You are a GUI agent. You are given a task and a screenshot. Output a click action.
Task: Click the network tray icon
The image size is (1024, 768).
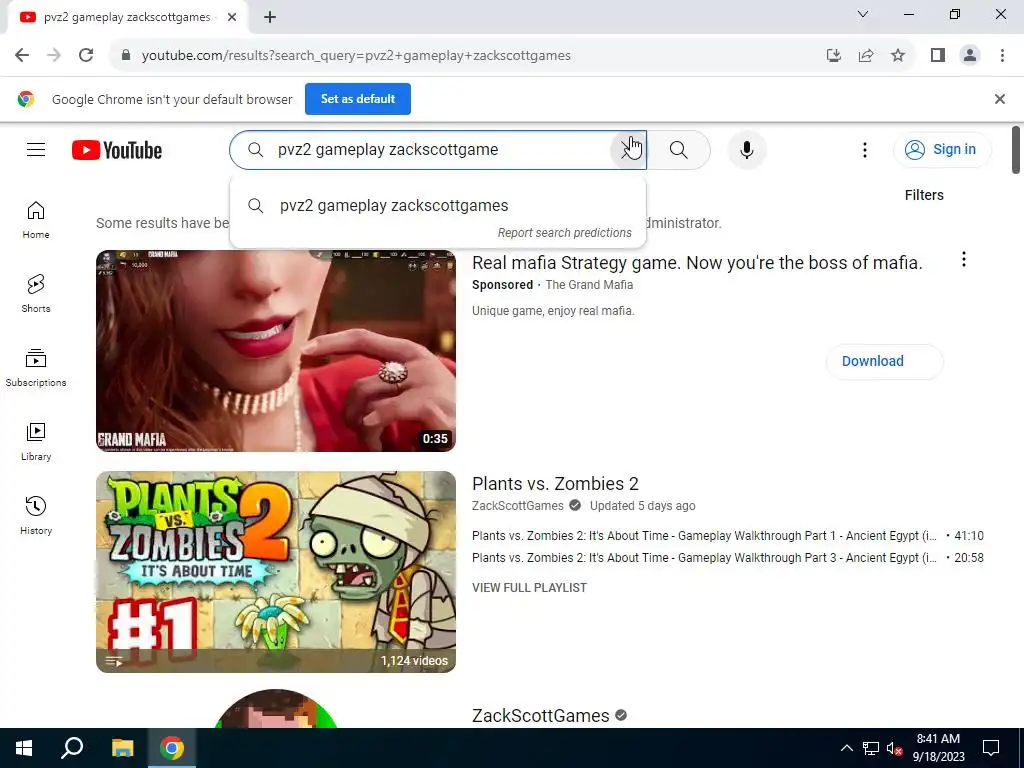871,748
